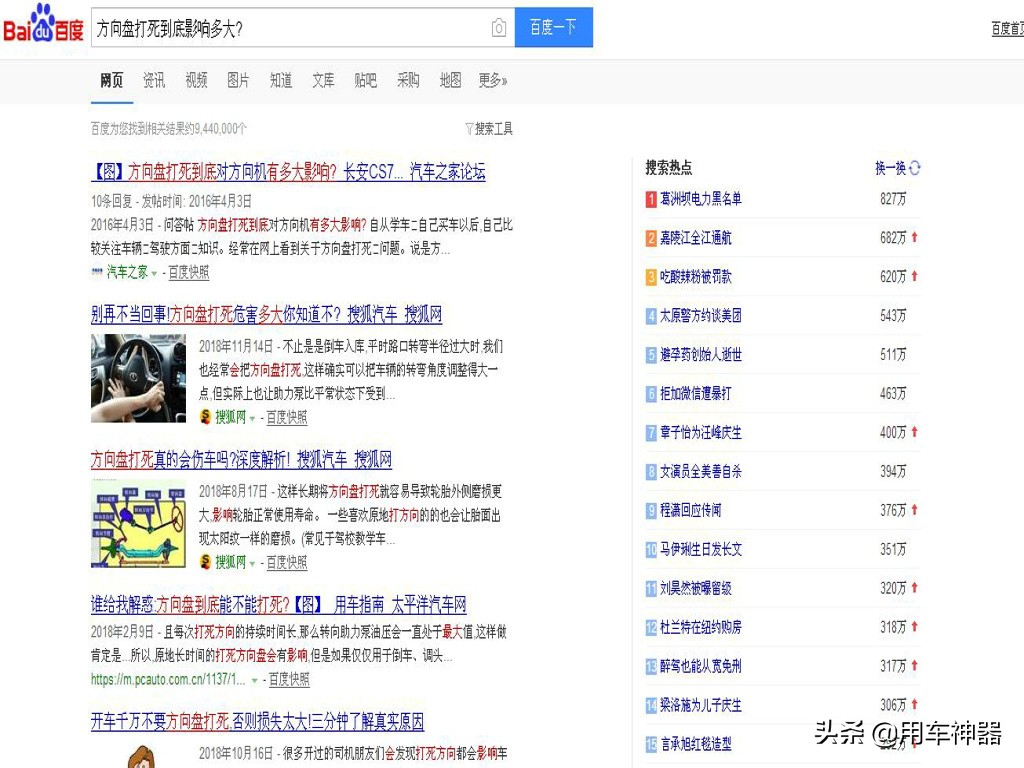Open 搜索工具 filter options
Image resolution: width=1024 pixels, height=768 pixels.
coord(489,129)
